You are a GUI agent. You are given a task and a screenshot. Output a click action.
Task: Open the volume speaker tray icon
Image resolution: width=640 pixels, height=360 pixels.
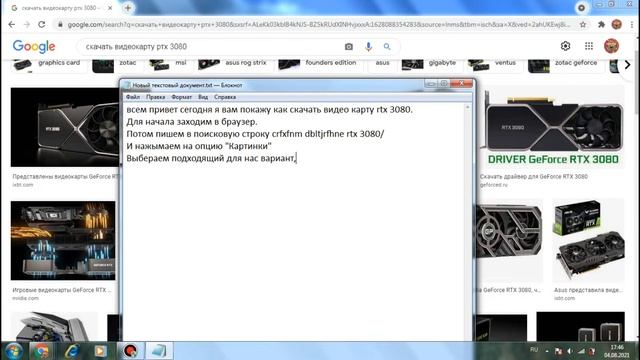(x=570, y=351)
